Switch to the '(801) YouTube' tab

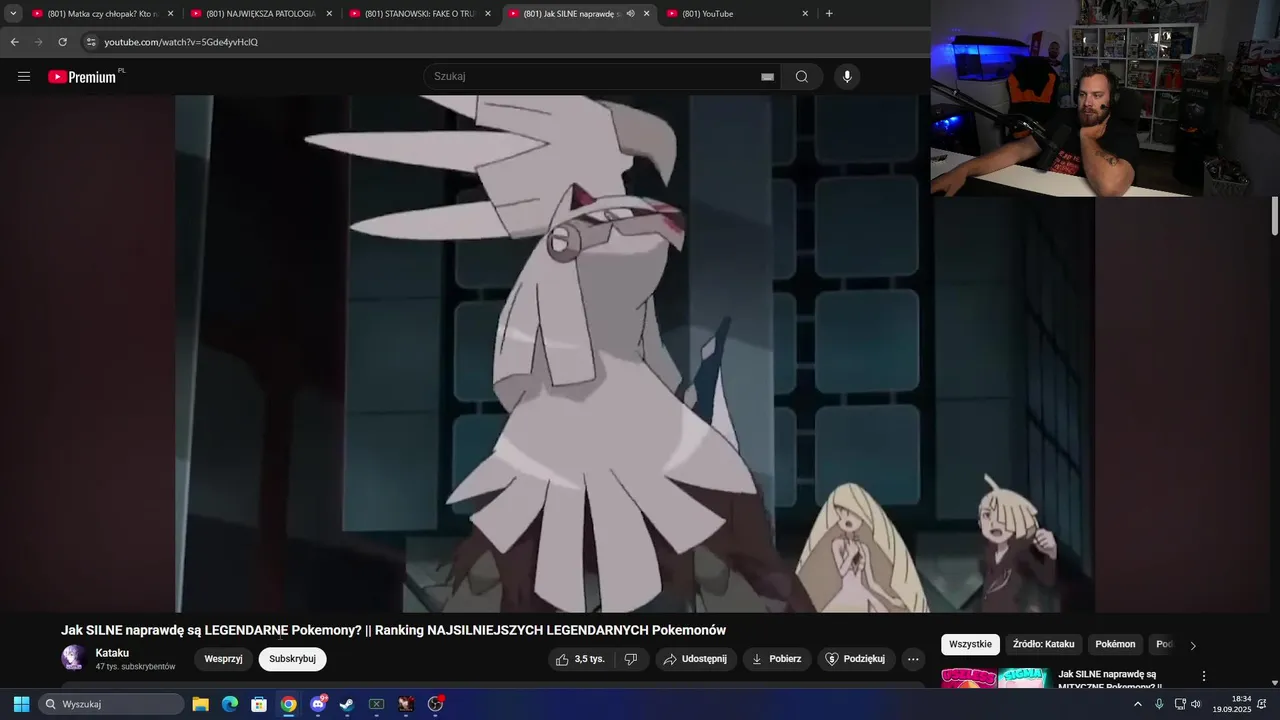pos(738,14)
